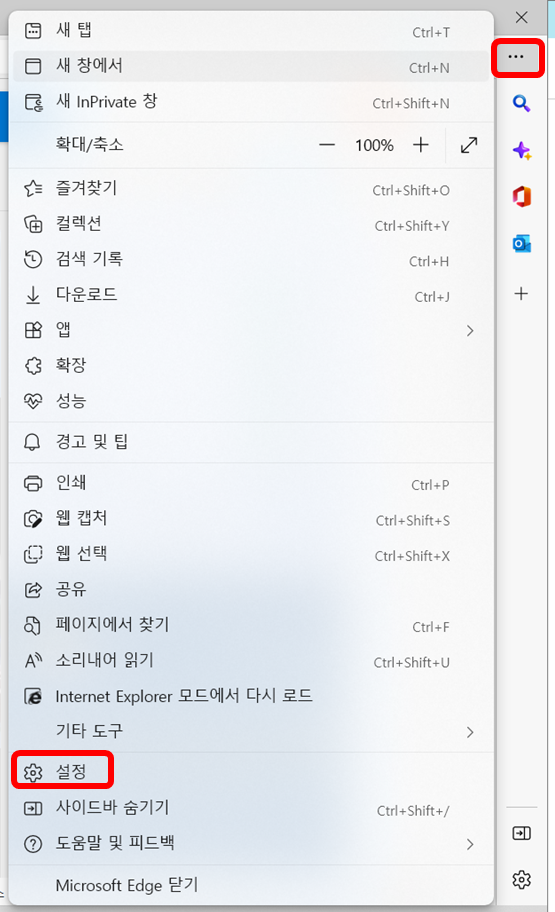
Task: Click the 소리내어 읽기 read aloud icon
Action: pos(33,661)
